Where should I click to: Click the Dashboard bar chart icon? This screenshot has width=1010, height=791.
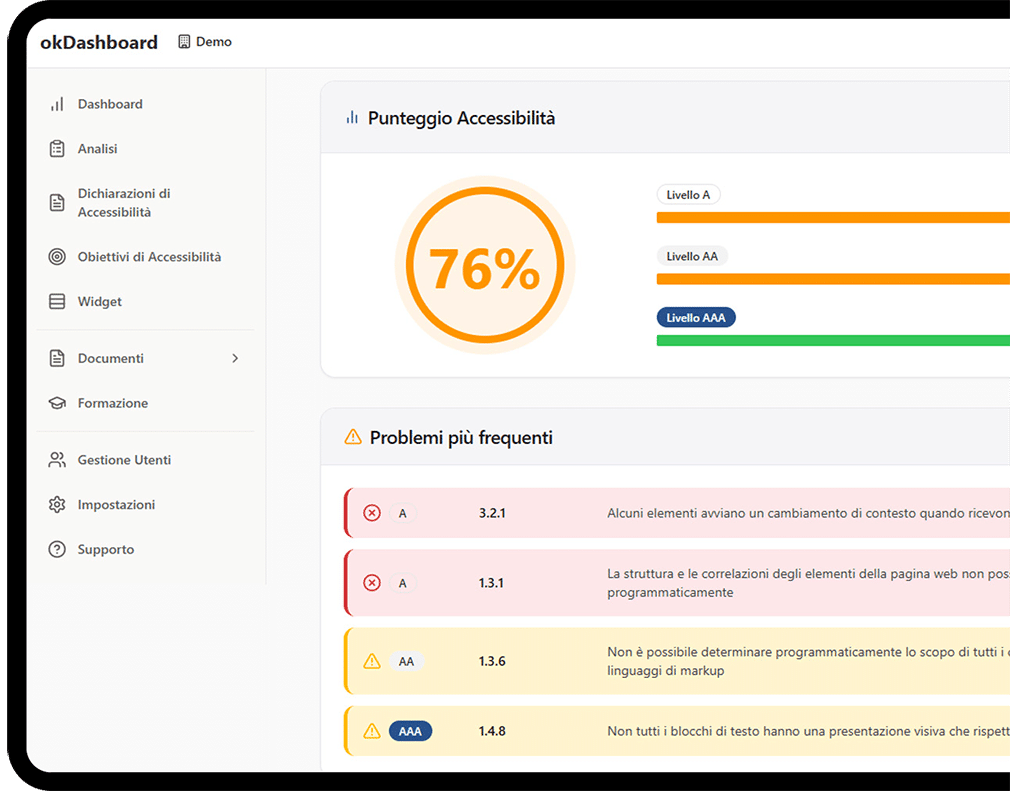coord(57,104)
